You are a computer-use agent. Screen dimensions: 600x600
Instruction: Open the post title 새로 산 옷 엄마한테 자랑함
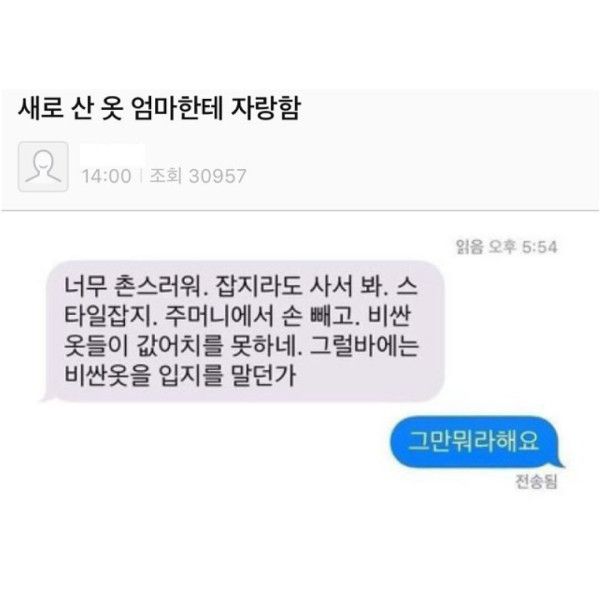point(159,108)
